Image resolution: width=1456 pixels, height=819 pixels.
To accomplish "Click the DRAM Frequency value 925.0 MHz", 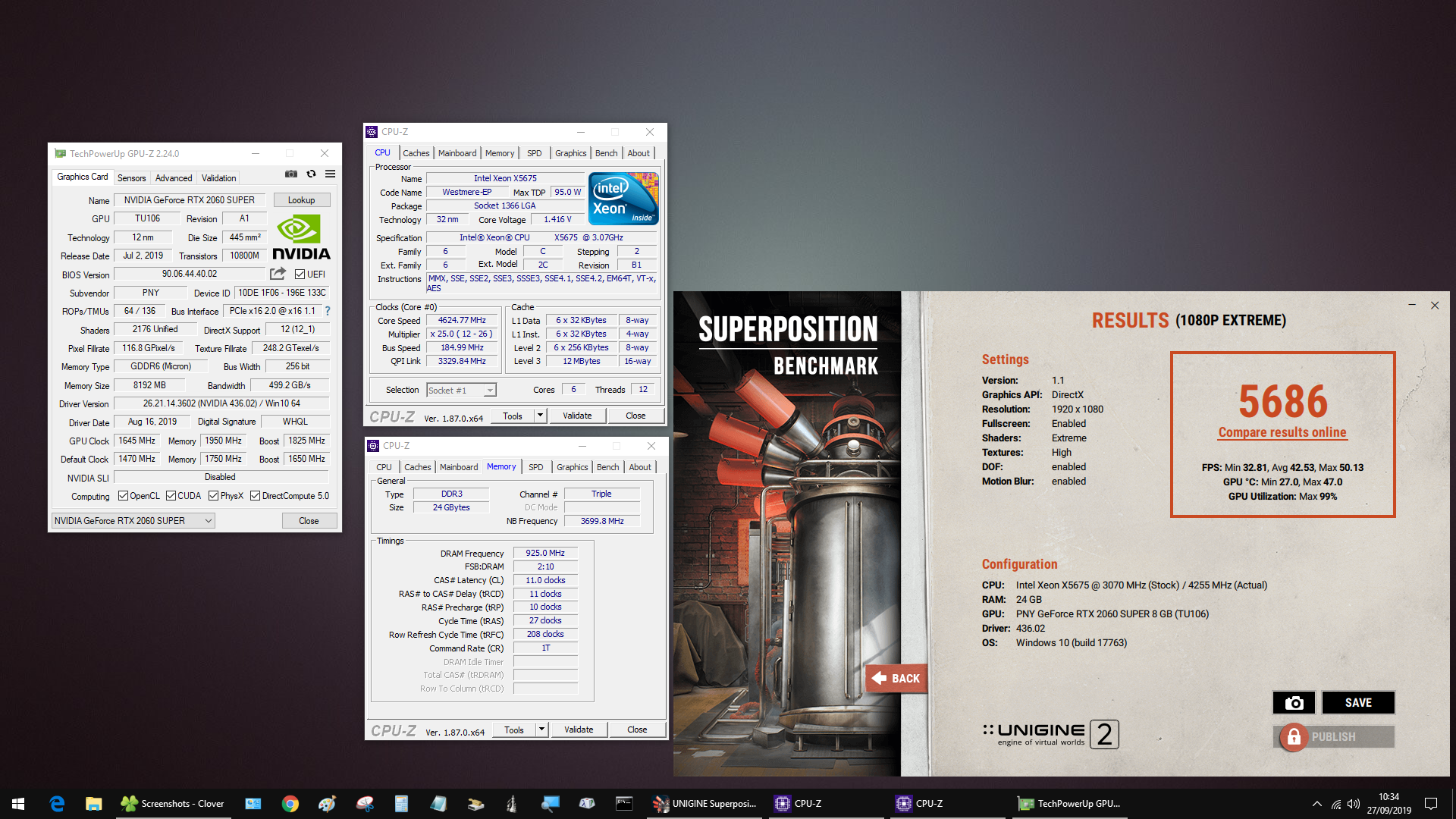I will [545, 553].
